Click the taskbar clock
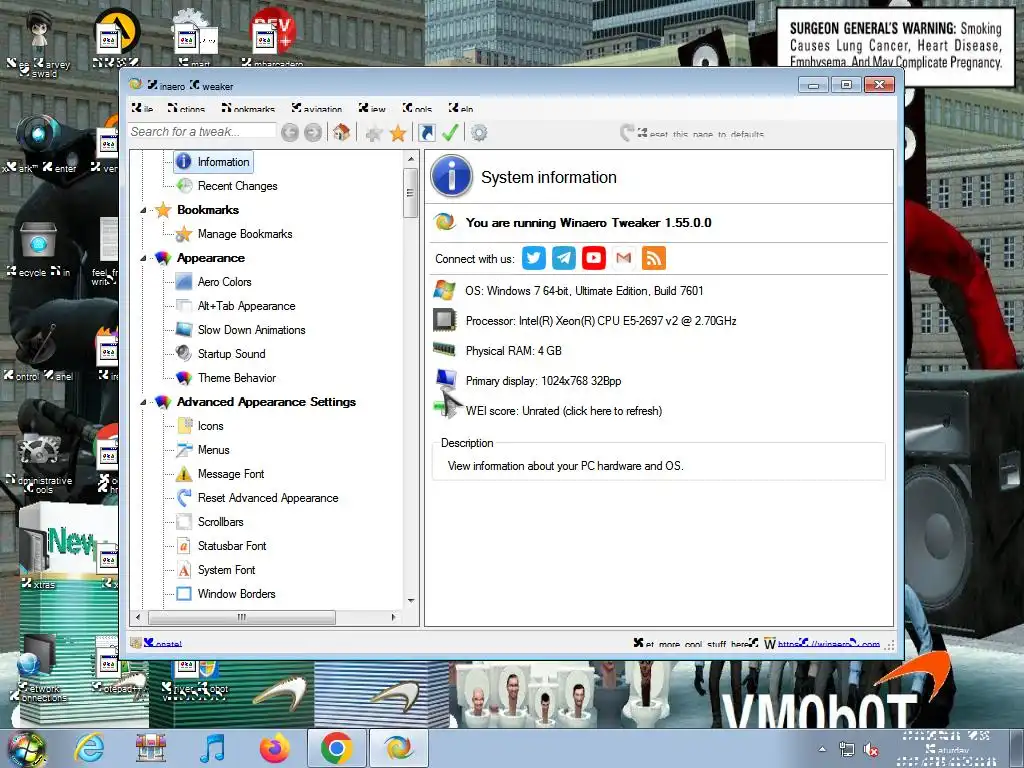Image resolution: width=1024 pixels, height=768 pixels. [x=947, y=748]
